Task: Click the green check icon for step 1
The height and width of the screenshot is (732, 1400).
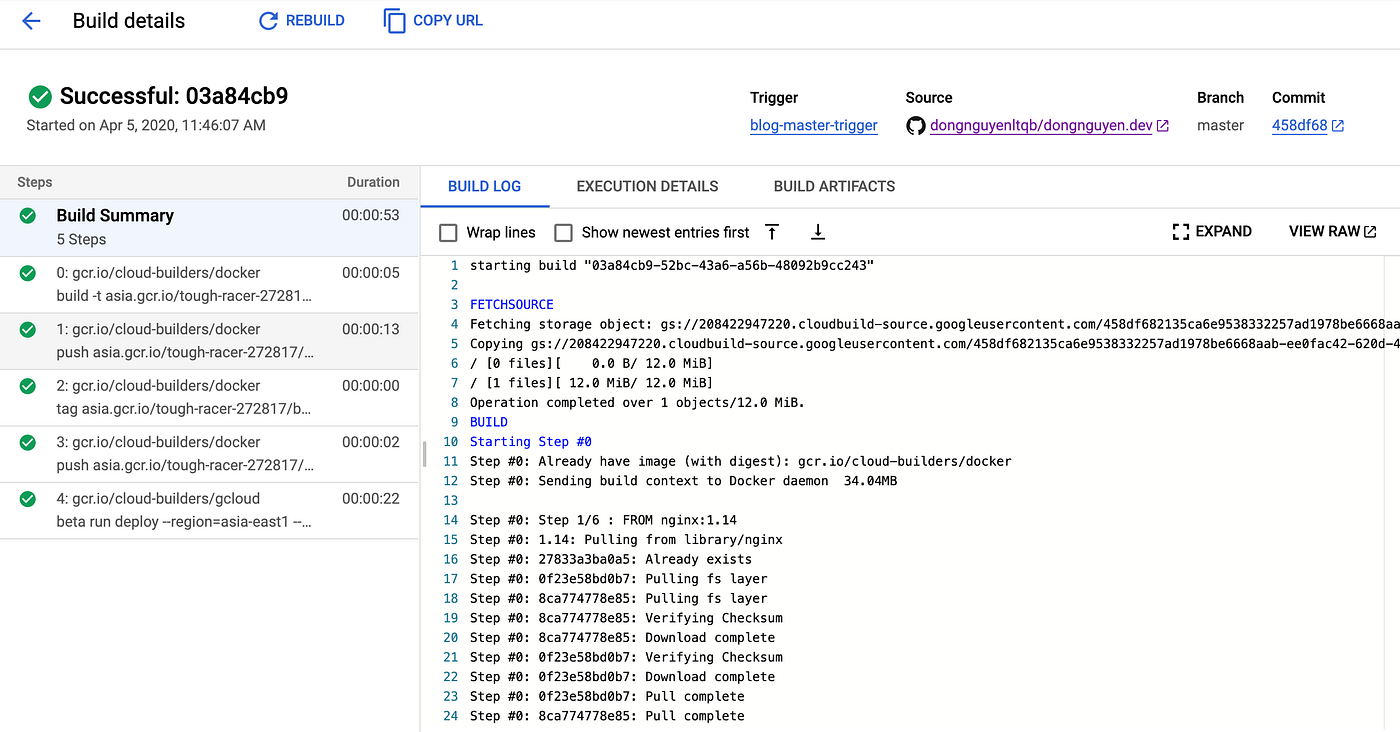Action: point(28,329)
